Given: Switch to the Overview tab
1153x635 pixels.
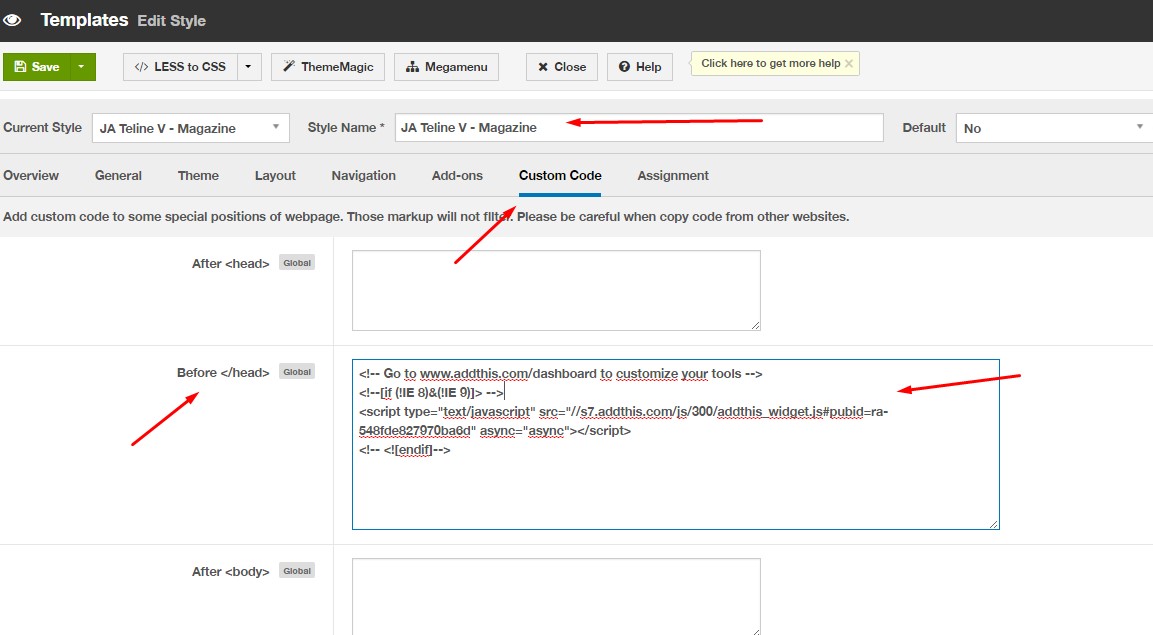Looking at the screenshot, I should [x=31, y=176].
